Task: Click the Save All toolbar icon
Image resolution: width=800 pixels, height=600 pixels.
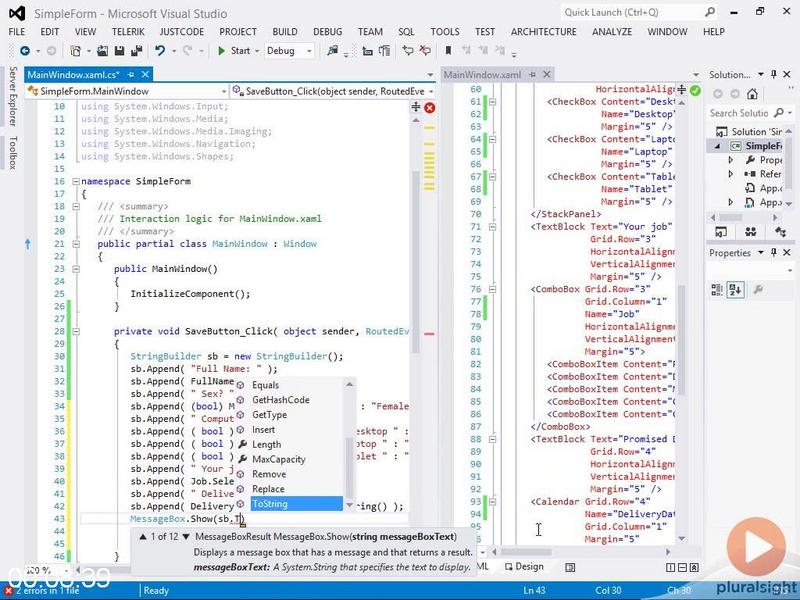Action: click(137, 51)
